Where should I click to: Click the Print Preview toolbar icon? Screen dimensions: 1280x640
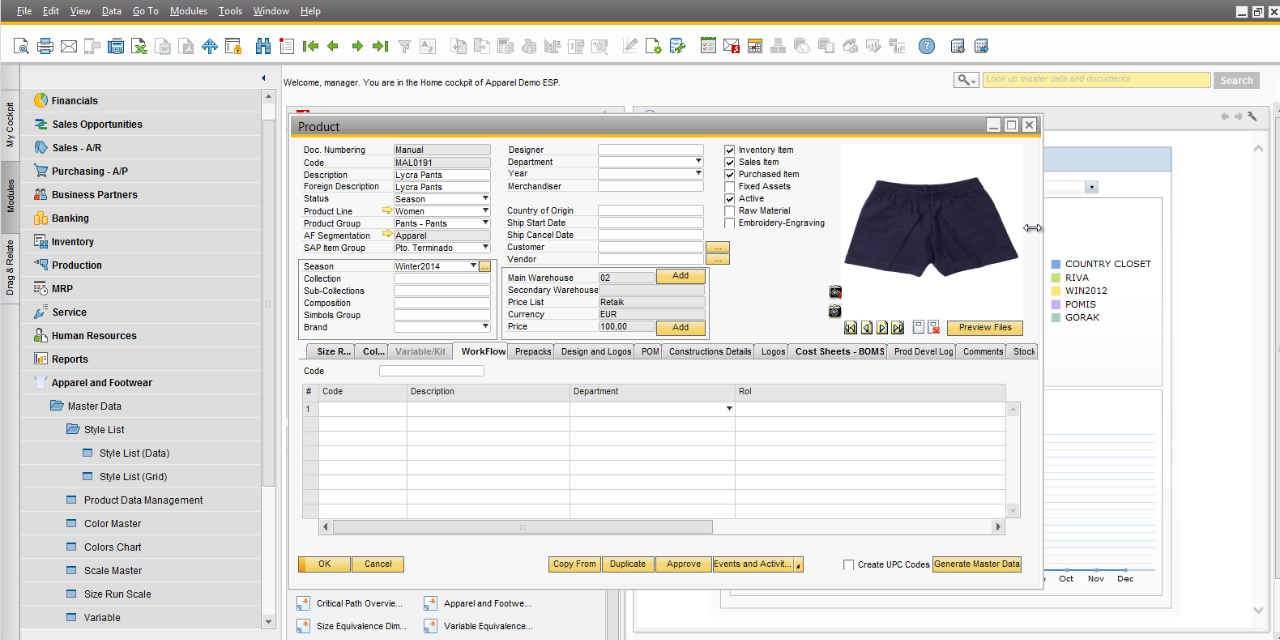(x=21, y=46)
